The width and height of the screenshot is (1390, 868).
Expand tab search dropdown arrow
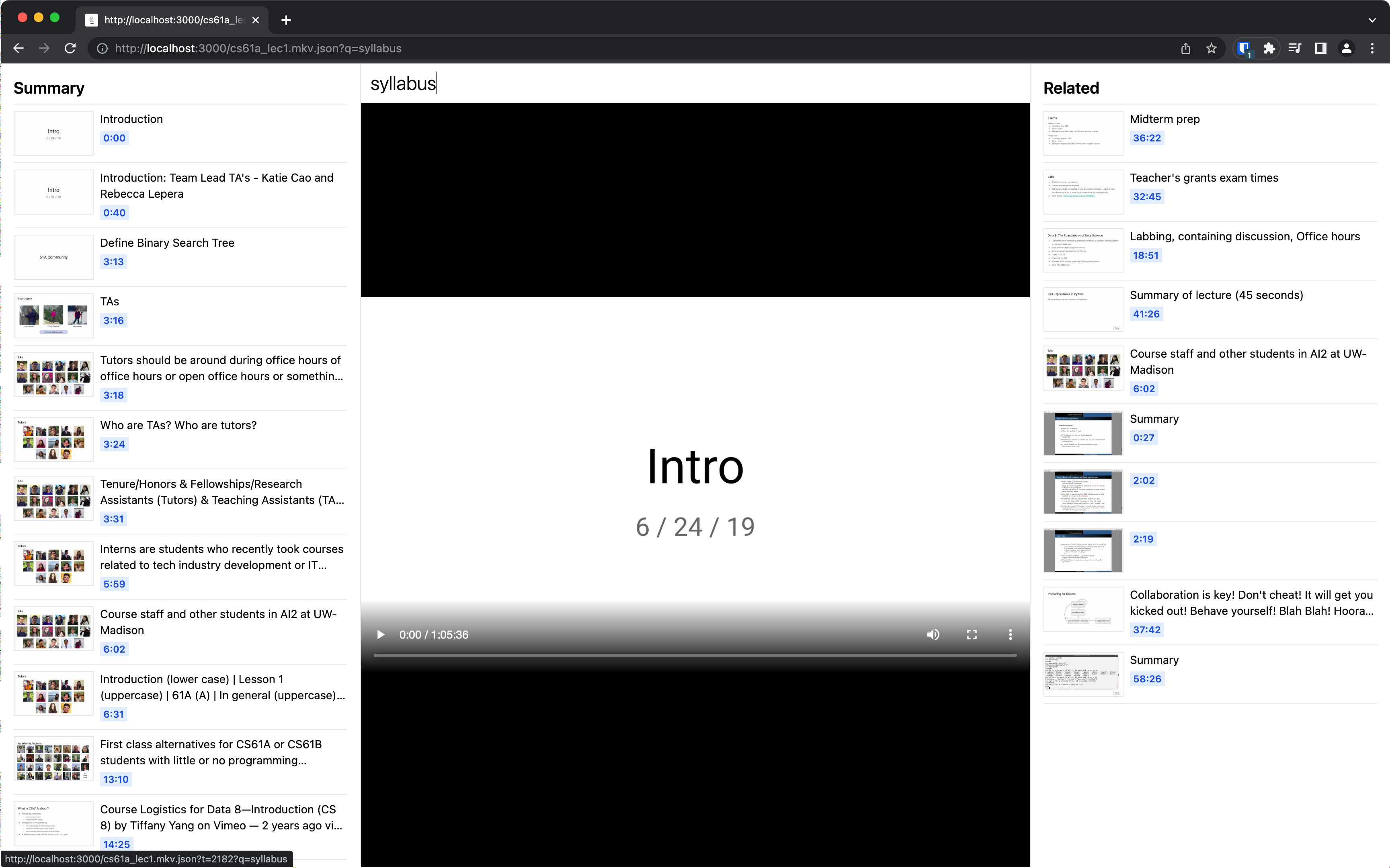tap(1372, 20)
